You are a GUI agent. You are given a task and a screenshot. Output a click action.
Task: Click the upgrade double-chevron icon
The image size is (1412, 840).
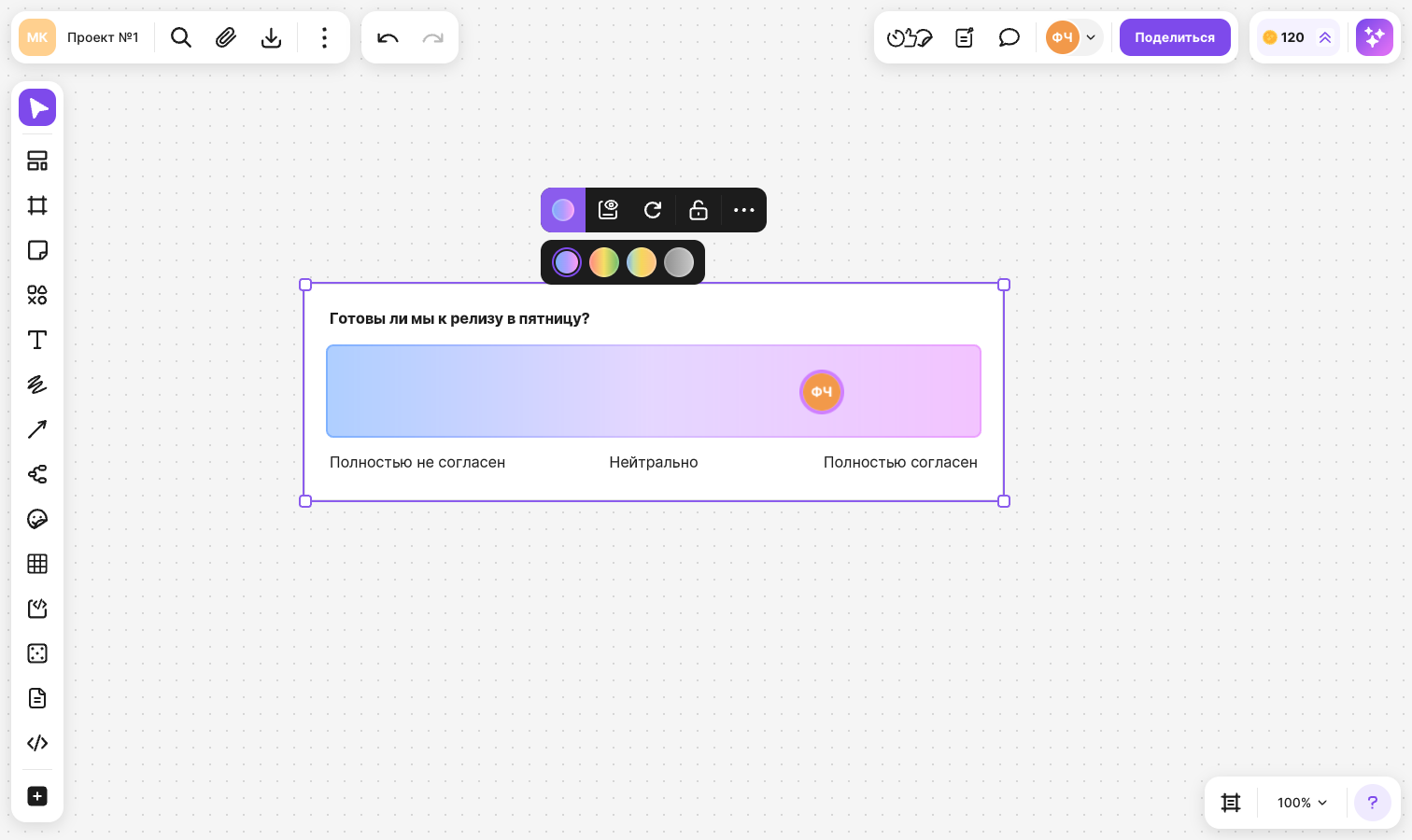coord(1325,37)
